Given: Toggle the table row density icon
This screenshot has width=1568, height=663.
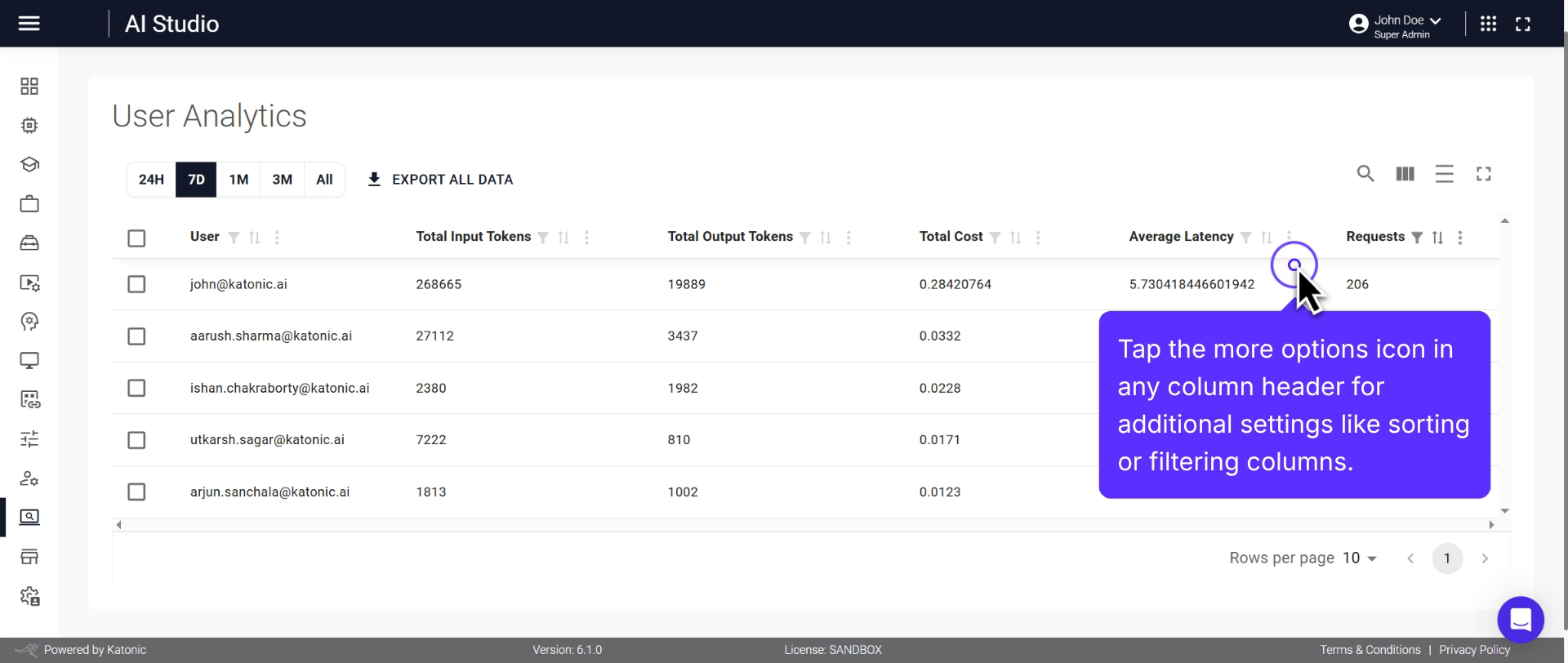Looking at the screenshot, I should [1444, 173].
